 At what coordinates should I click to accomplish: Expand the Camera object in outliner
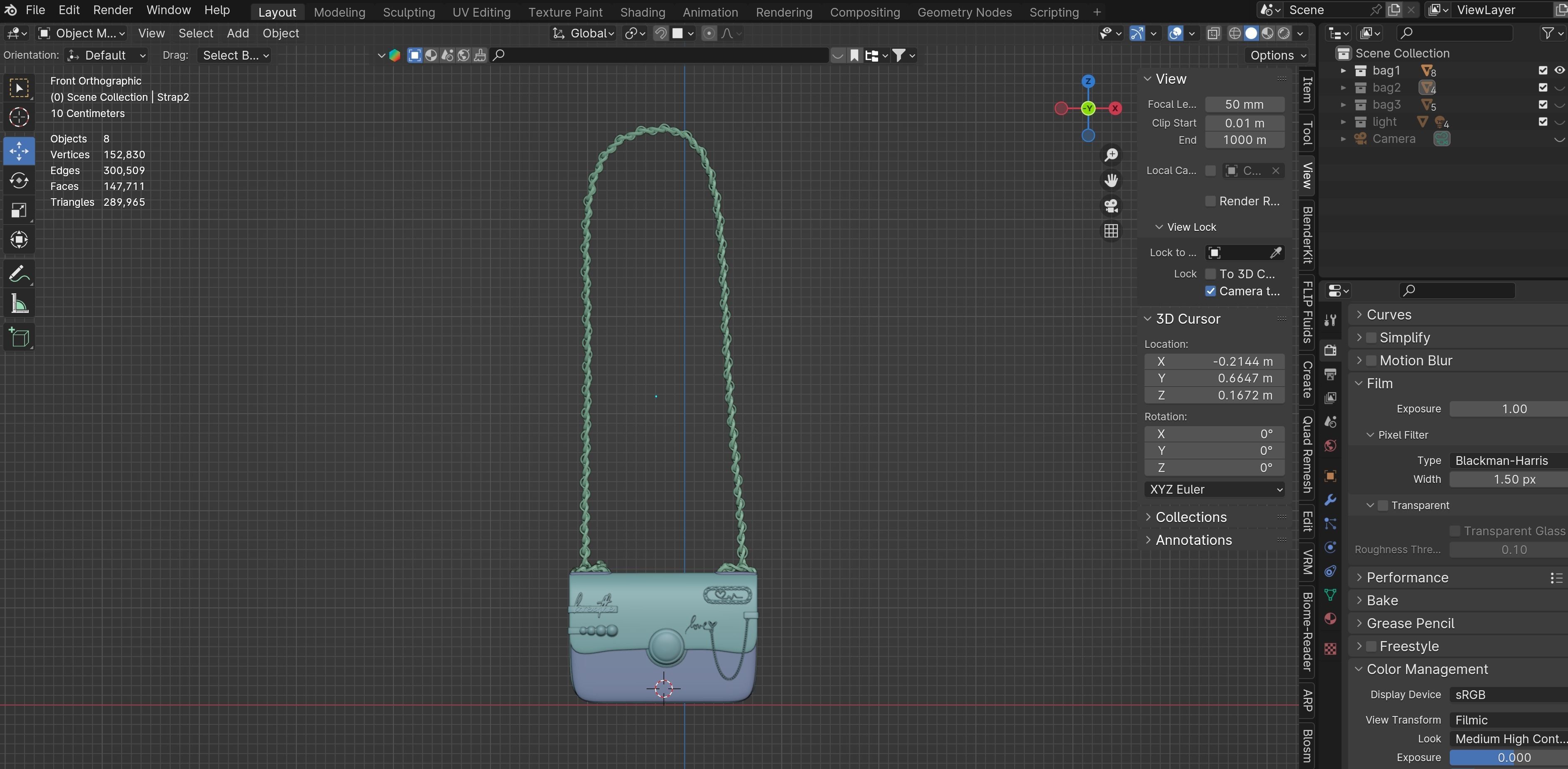(x=1343, y=139)
